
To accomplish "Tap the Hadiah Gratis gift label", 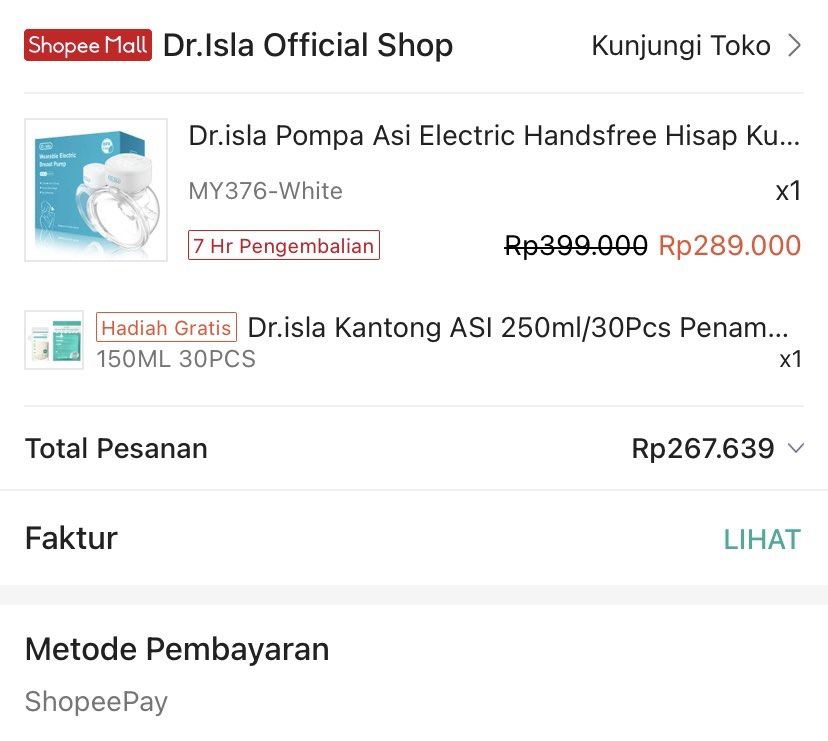I will pyautogui.click(x=165, y=327).
